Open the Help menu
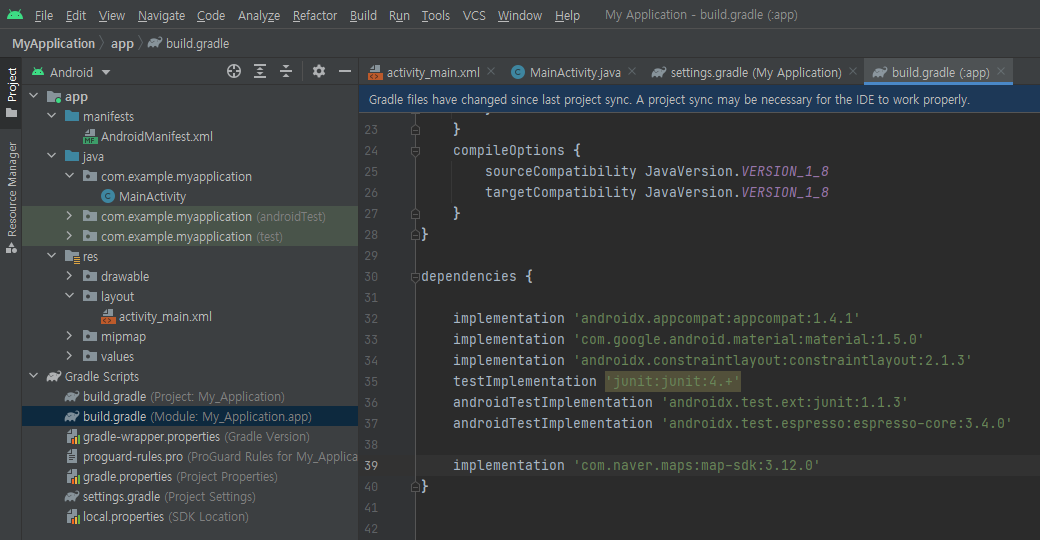1040x540 pixels. 567,15
